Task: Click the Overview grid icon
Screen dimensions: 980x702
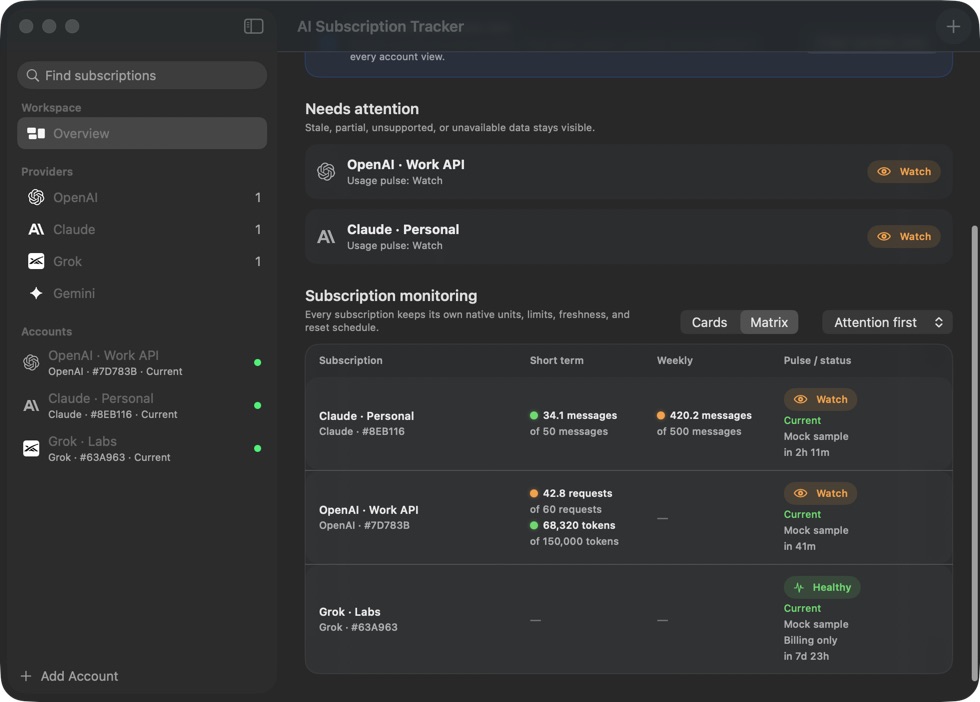Action: coord(36,133)
